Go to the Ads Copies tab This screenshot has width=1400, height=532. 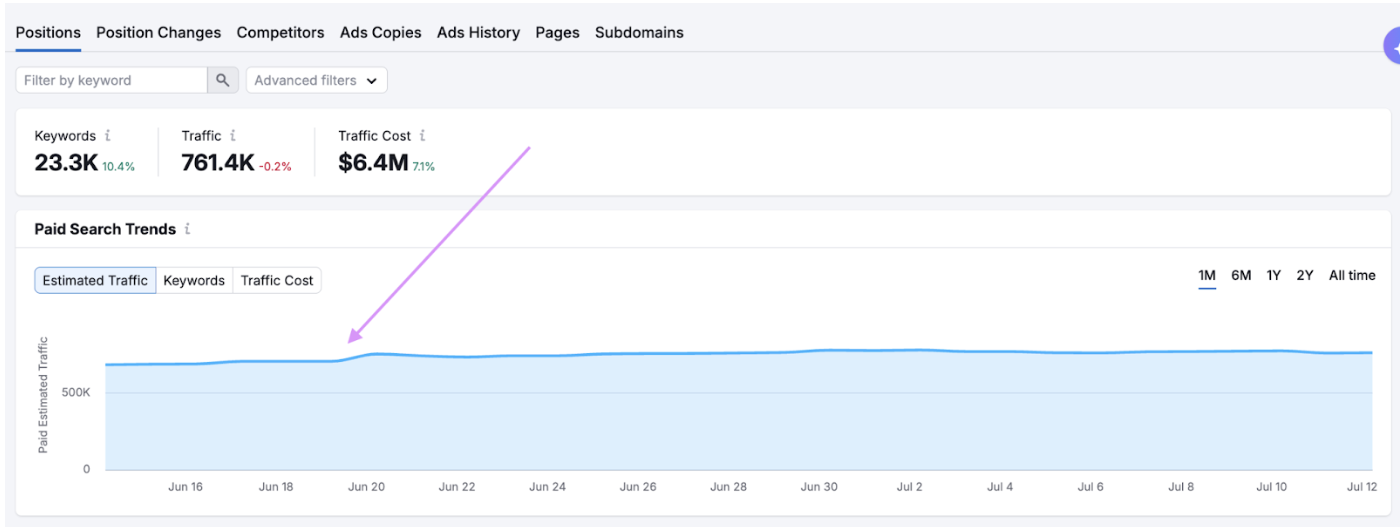[380, 33]
